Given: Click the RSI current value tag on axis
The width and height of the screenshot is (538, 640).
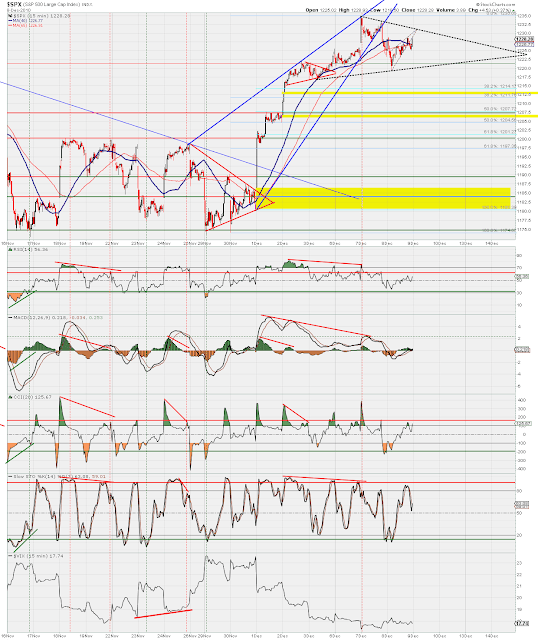Looking at the screenshot, I should [x=522, y=277].
